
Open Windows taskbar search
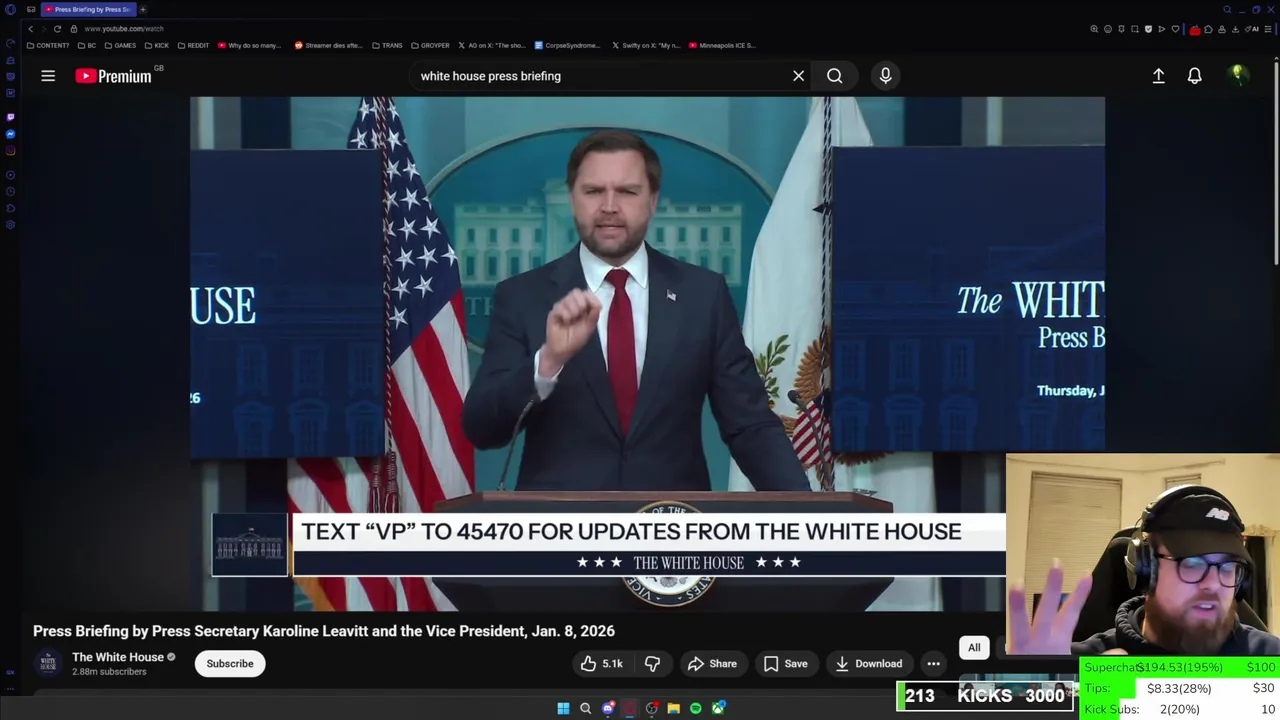tap(585, 709)
